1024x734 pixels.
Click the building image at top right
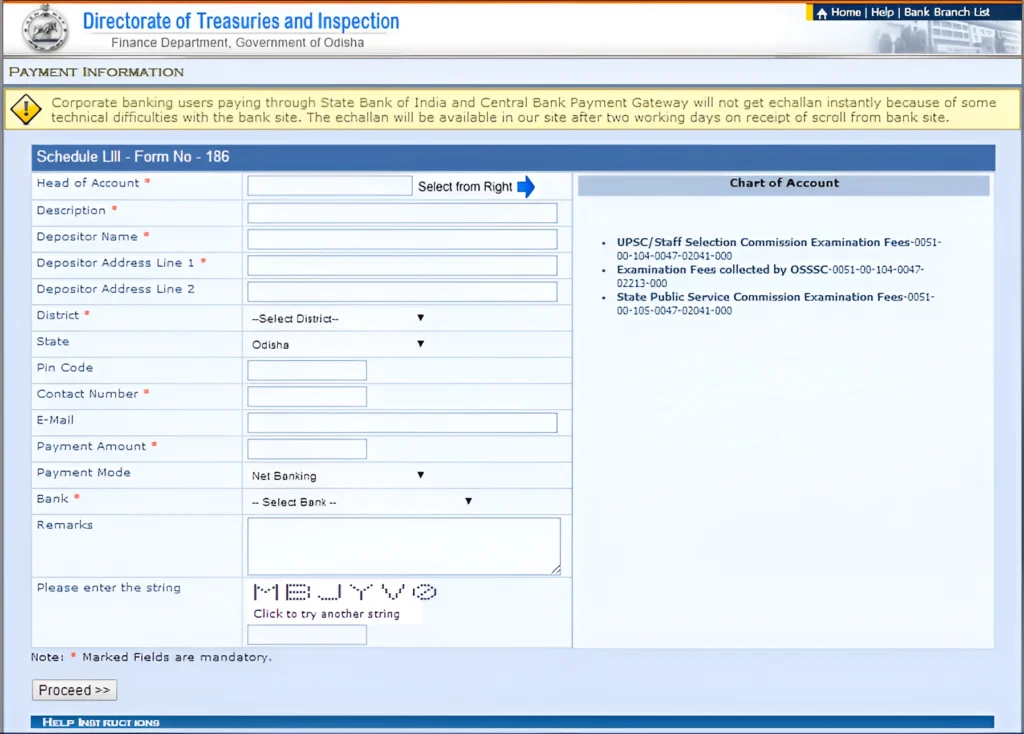click(949, 38)
